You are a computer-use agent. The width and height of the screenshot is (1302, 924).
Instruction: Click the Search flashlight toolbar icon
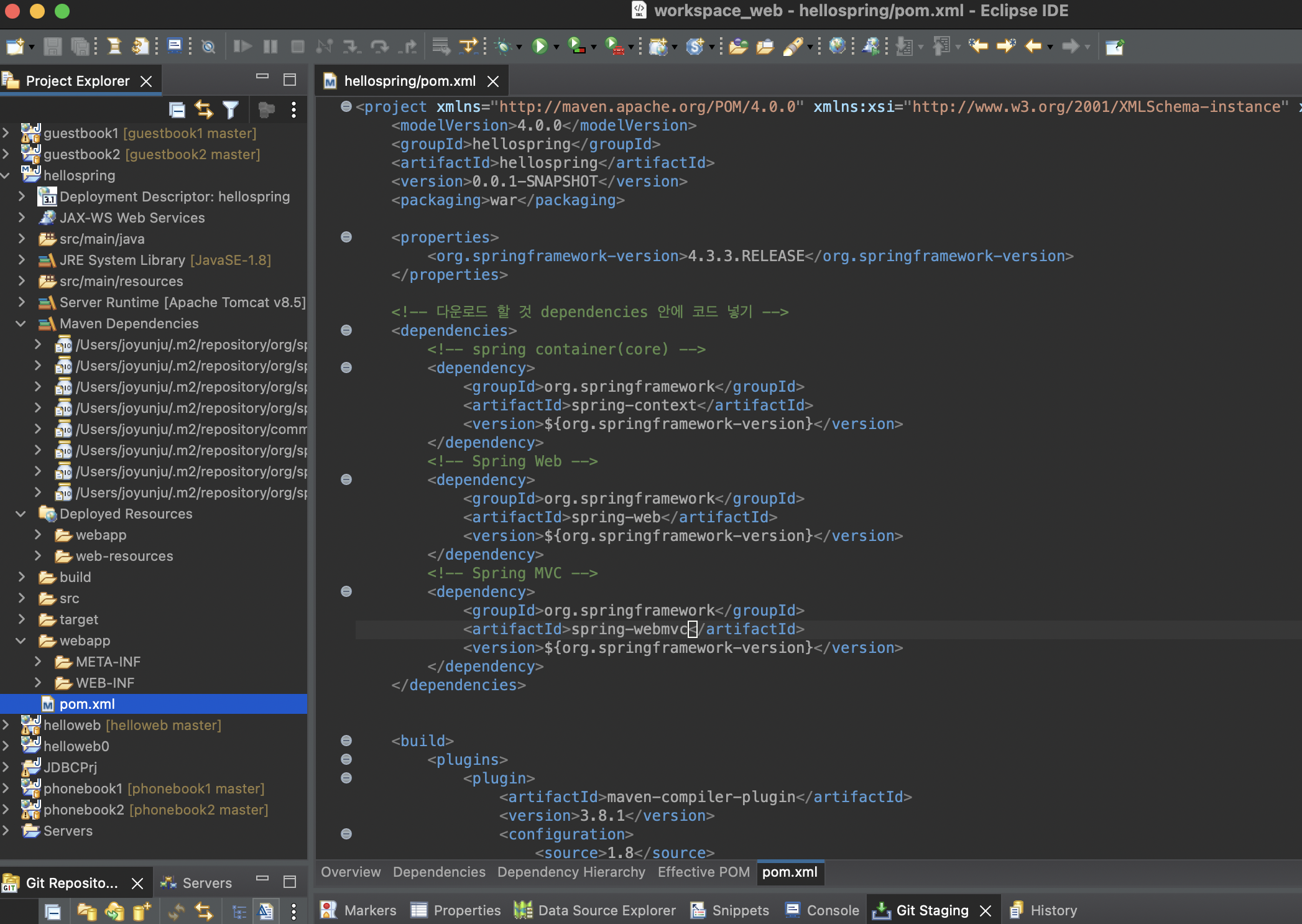[792, 47]
